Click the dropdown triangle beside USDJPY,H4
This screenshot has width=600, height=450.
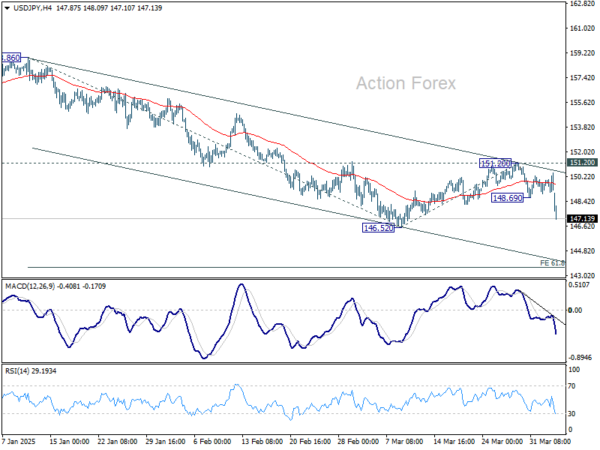[x=7, y=8]
